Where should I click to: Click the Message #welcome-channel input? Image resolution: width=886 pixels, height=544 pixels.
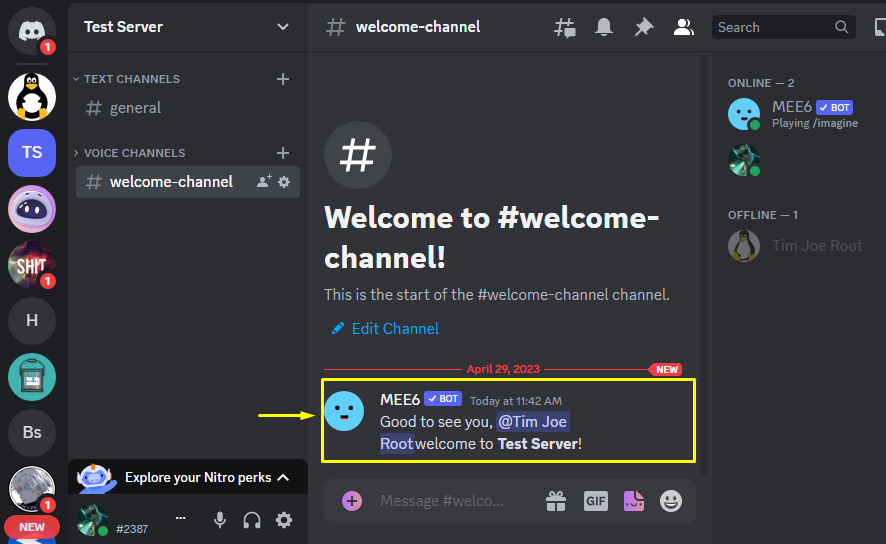tap(441, 501)
